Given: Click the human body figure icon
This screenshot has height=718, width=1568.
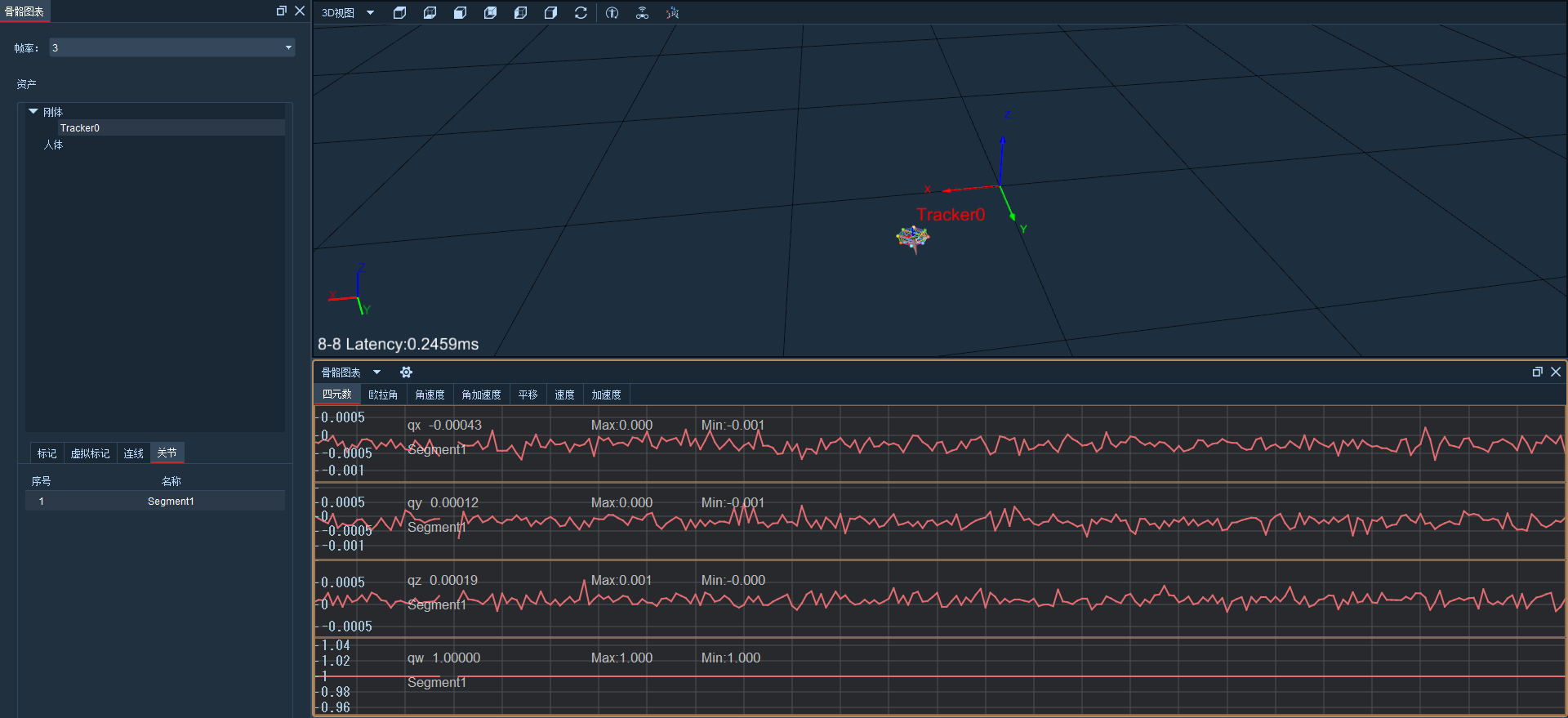Looking at the screenshot, I should [612, 12].
